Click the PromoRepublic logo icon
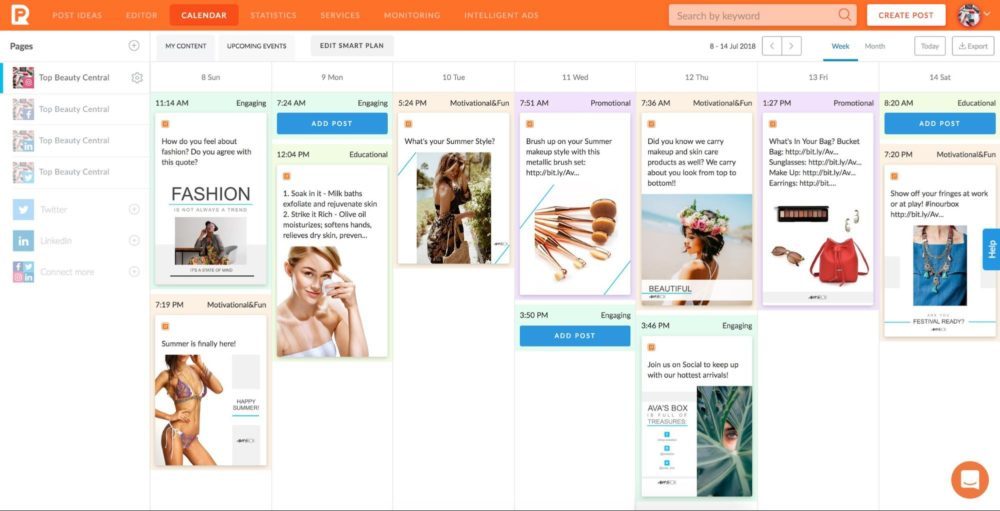Screen dimensions: 1000x511 coord(20,15)
